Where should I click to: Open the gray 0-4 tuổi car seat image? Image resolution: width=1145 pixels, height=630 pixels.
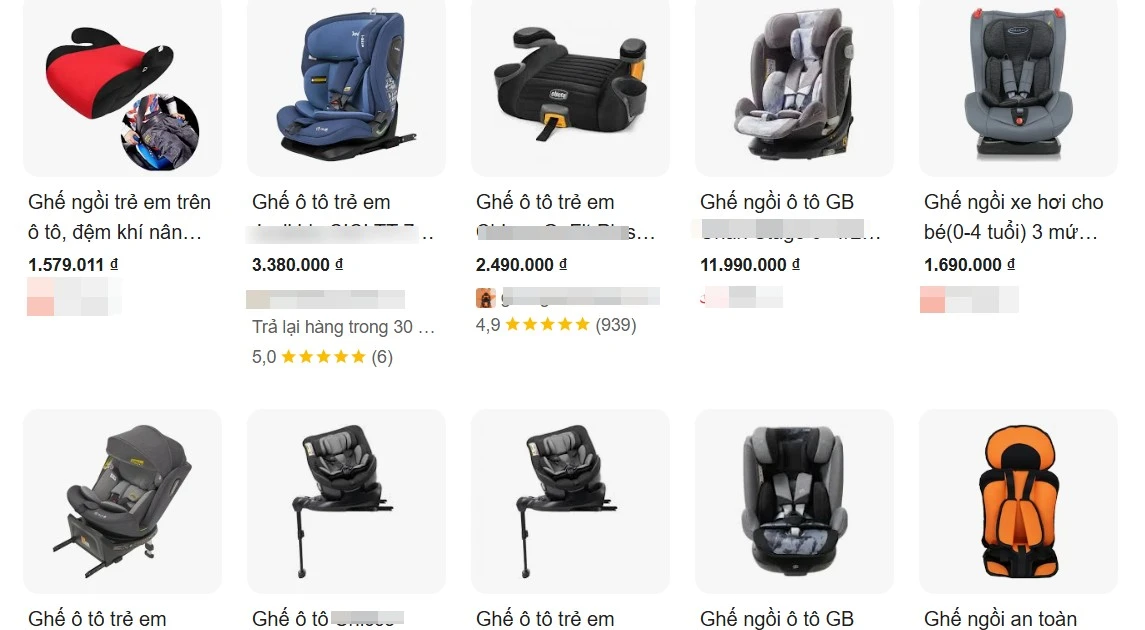[1018, 88]
